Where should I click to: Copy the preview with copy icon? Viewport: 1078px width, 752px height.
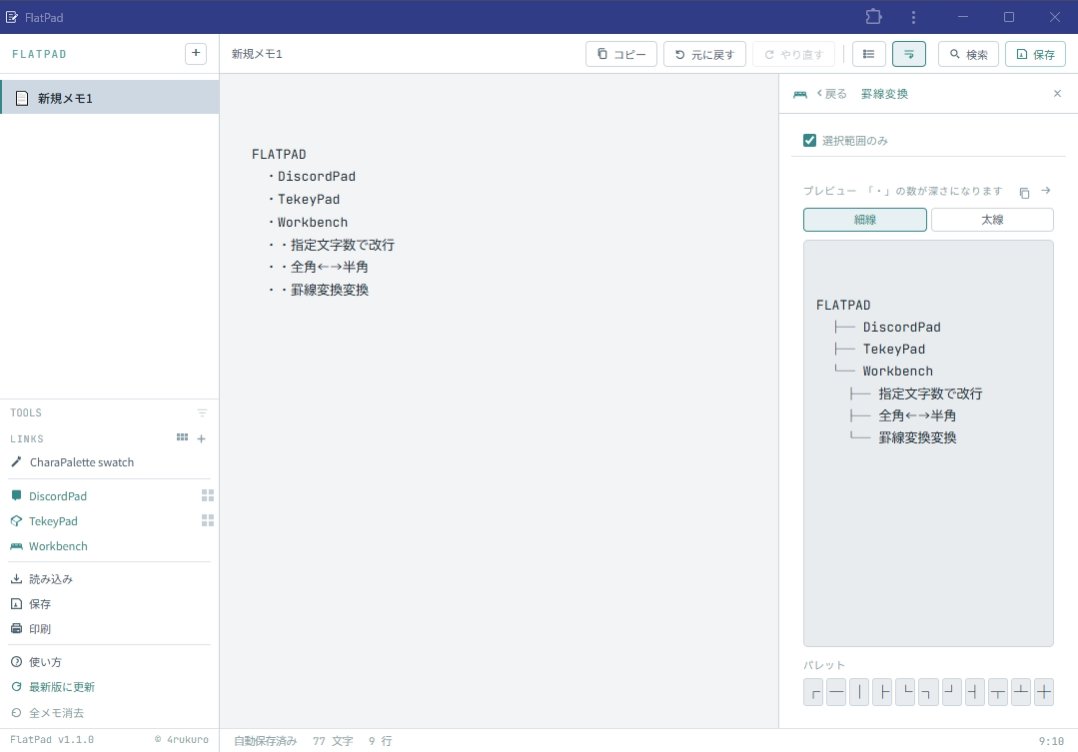click(x=1024, y=192)
